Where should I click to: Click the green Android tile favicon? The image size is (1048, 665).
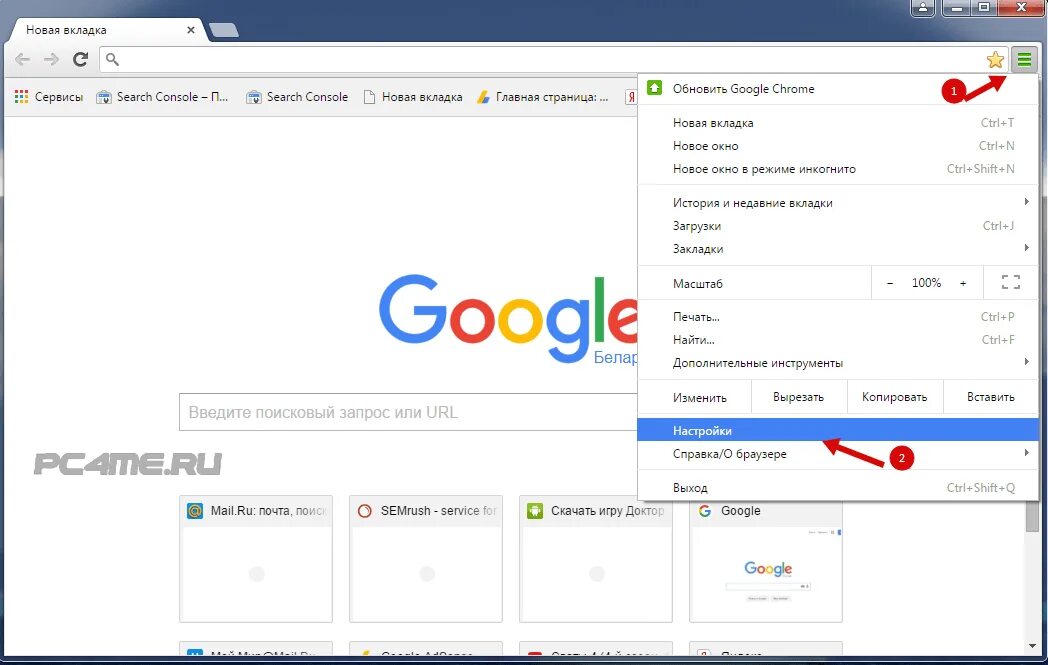tap(535, 511)
